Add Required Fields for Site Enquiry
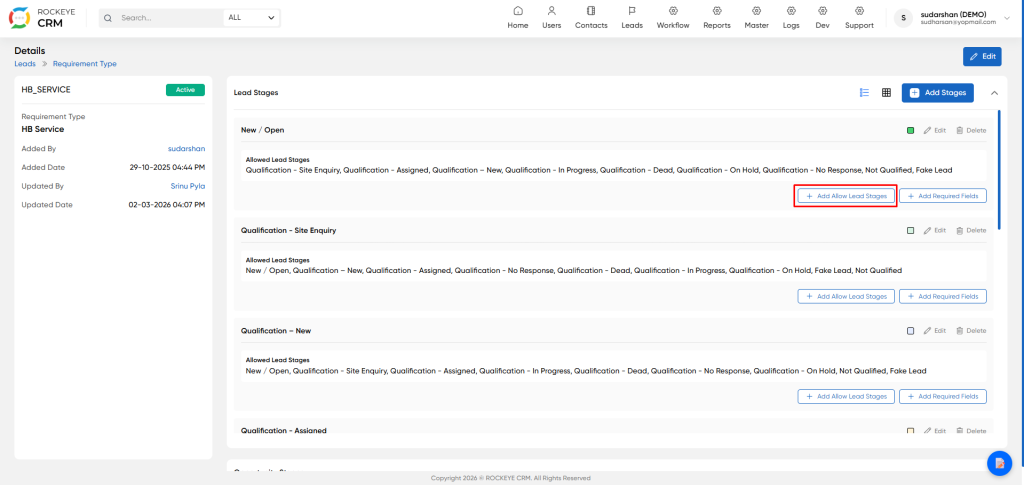The image size is (1024, 485). coord(942,296)
